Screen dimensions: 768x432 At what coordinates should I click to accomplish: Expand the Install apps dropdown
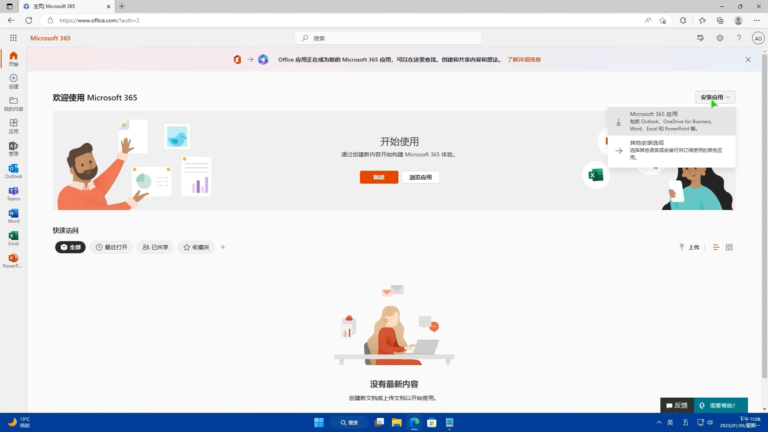715,97
